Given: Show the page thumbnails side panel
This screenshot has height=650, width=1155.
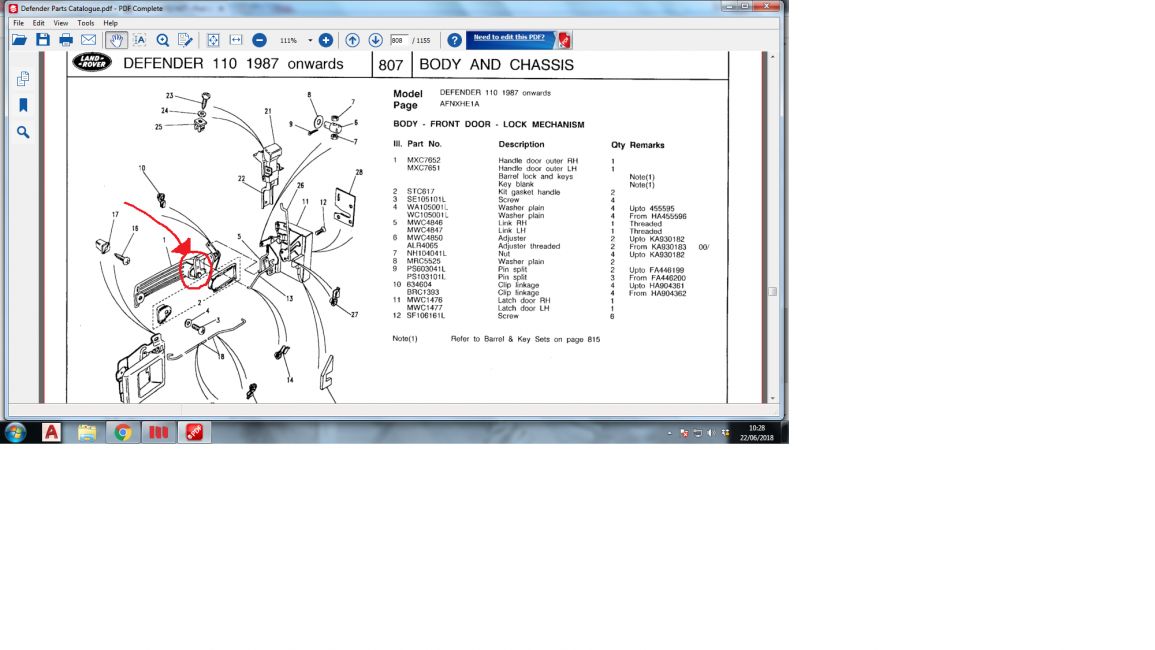Looking at the screenshot, I should pos(23,78).
